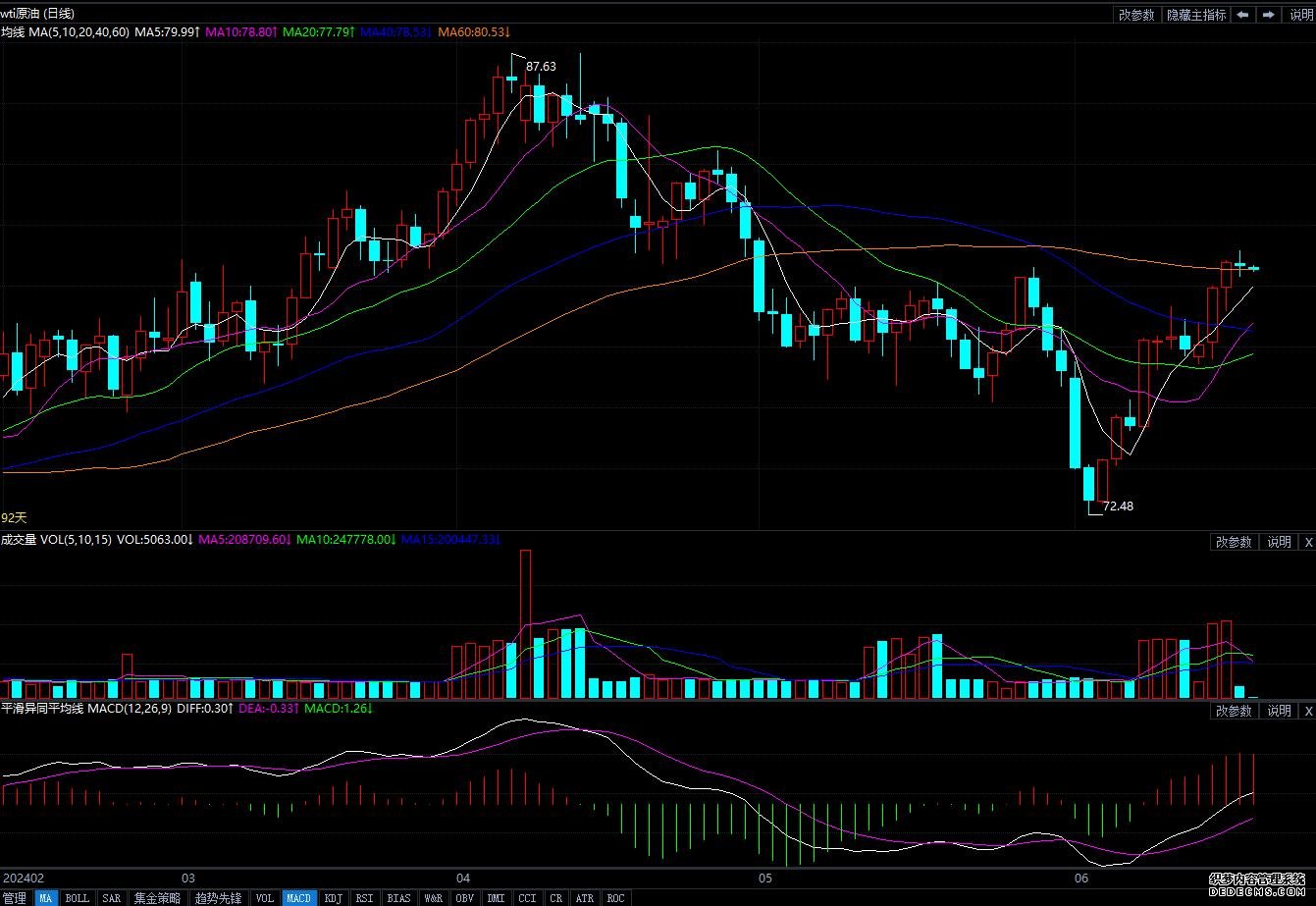The height and width of the screenshot is (906, 1316).
Task: Switch to BIAS indicator tab
Action: coord(399,898)
